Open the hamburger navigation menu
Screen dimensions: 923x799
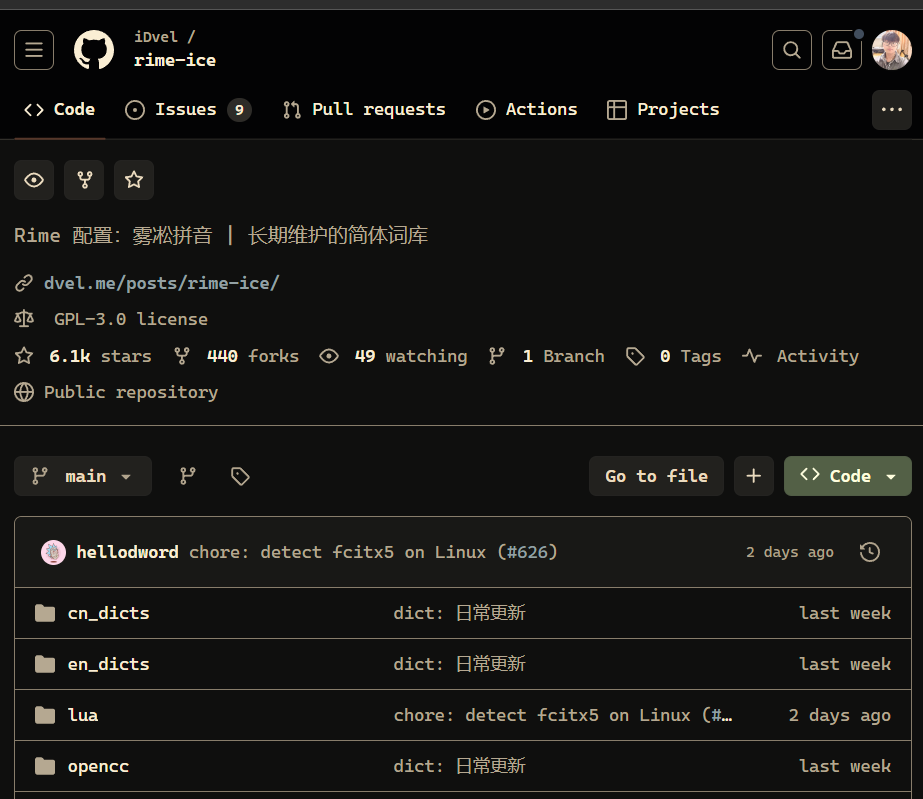click(x=34, y=50)
